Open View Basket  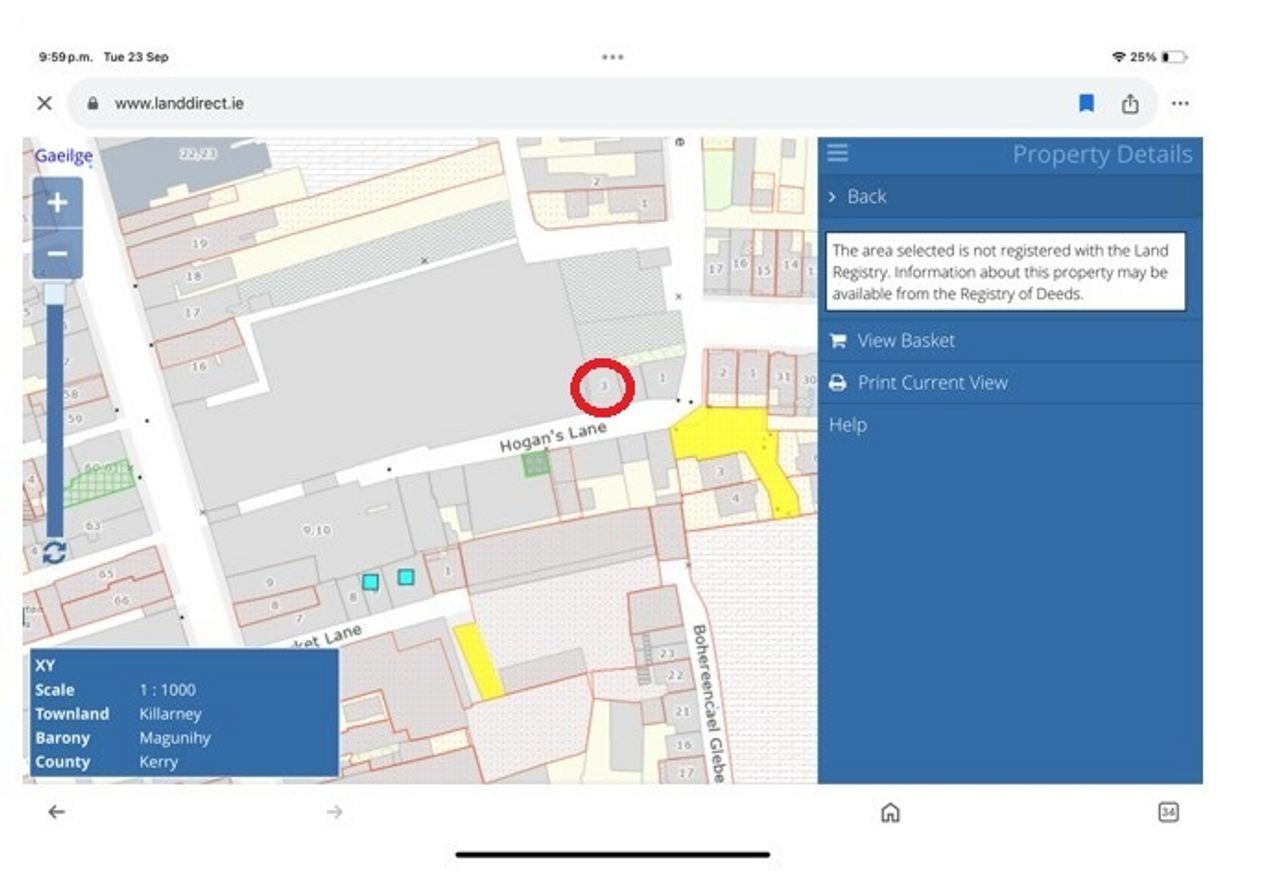905,341
